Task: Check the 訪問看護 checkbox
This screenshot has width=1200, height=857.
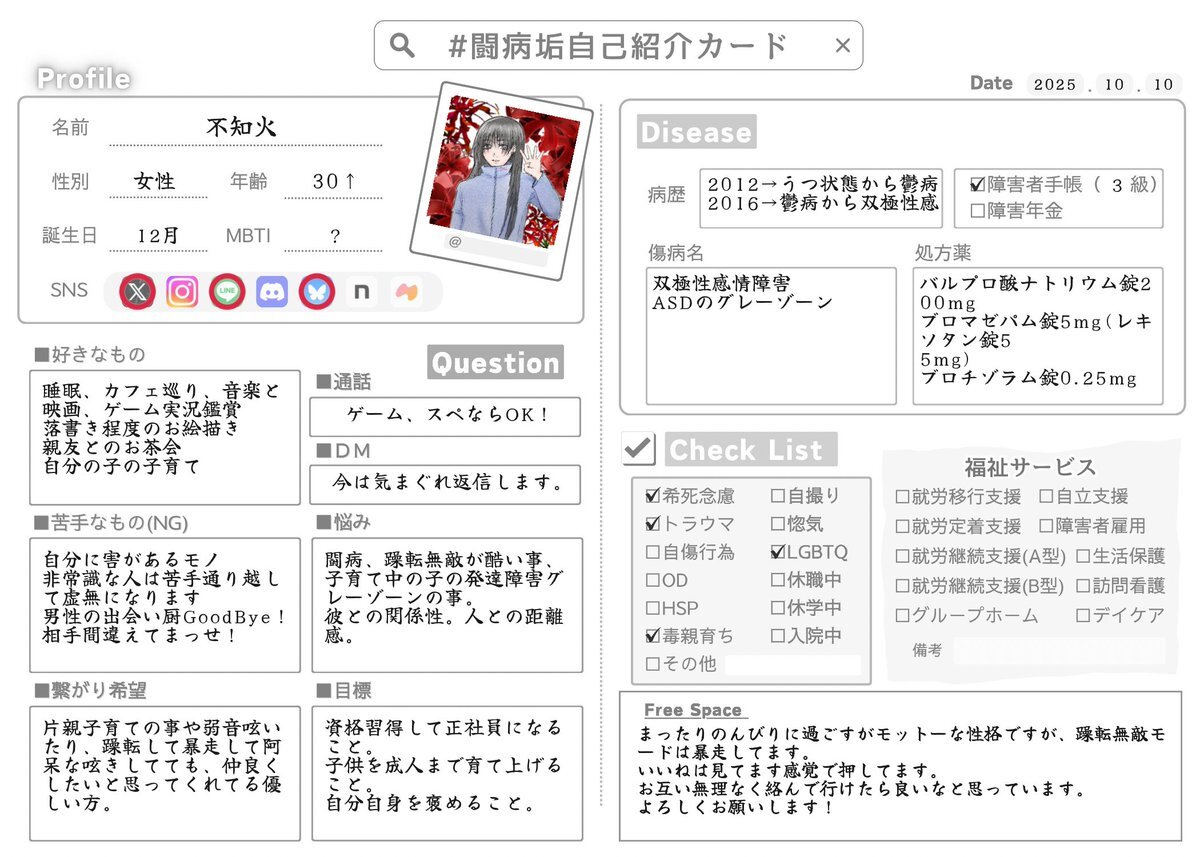Action: [x=1083, y=586]
